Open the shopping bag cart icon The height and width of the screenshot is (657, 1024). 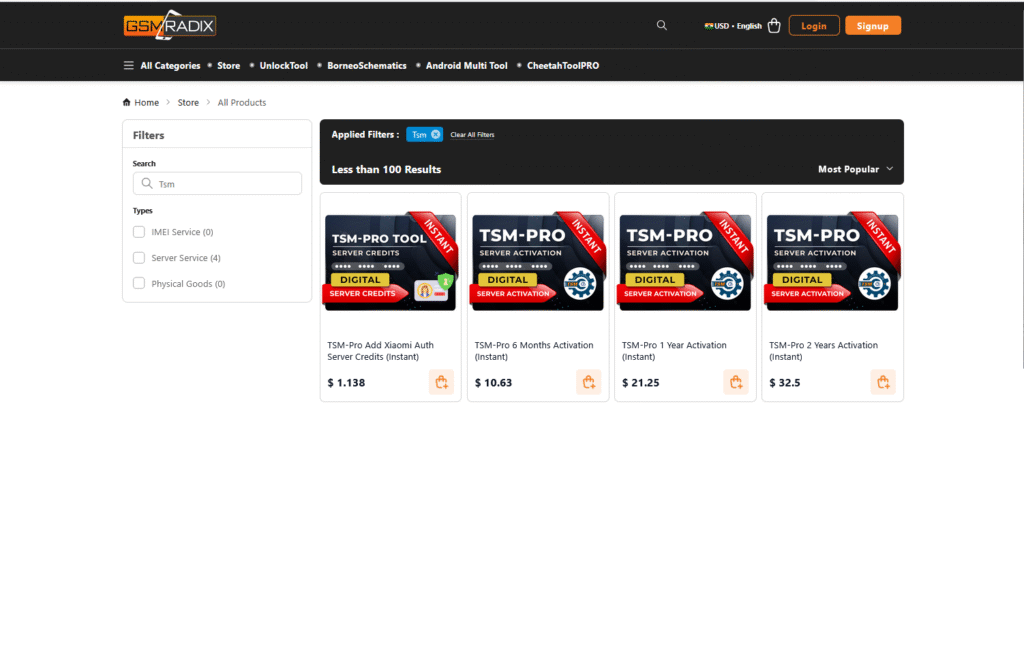point(774,26)
